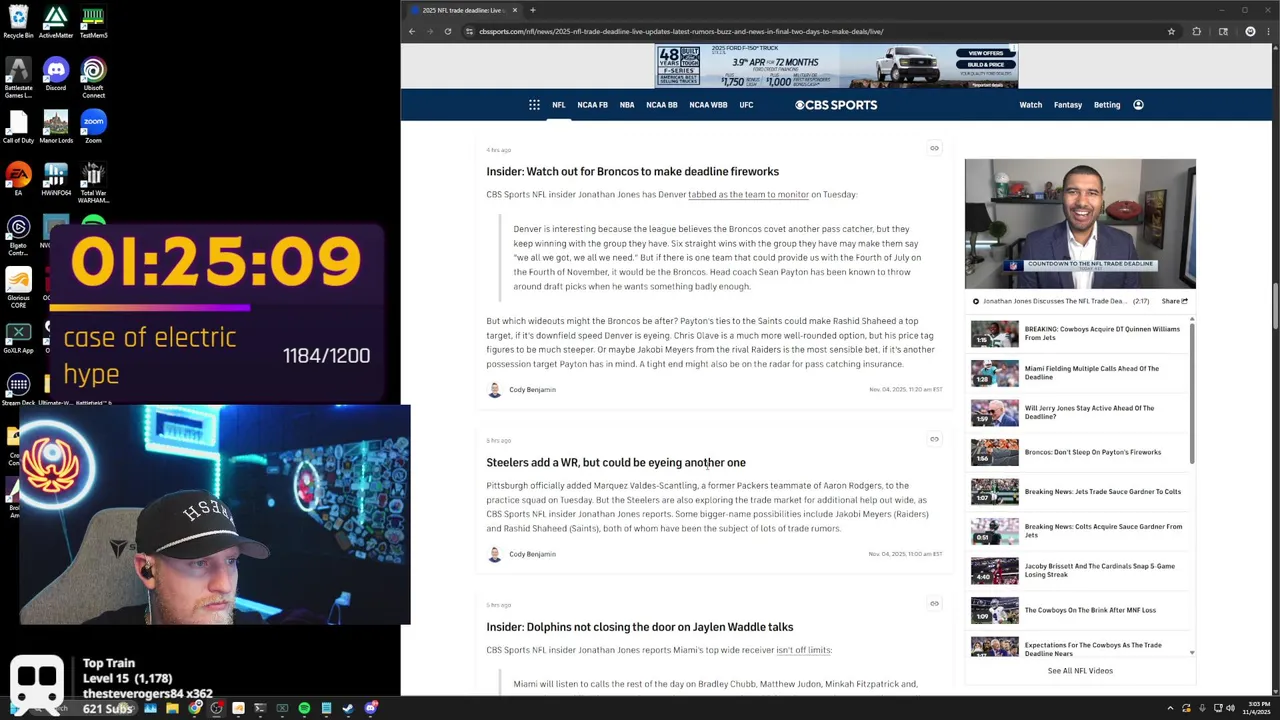Image resolution: width=1280 pixels, height=720 pixels.
Task: Open the NBA section
Action: coord(627,105)
